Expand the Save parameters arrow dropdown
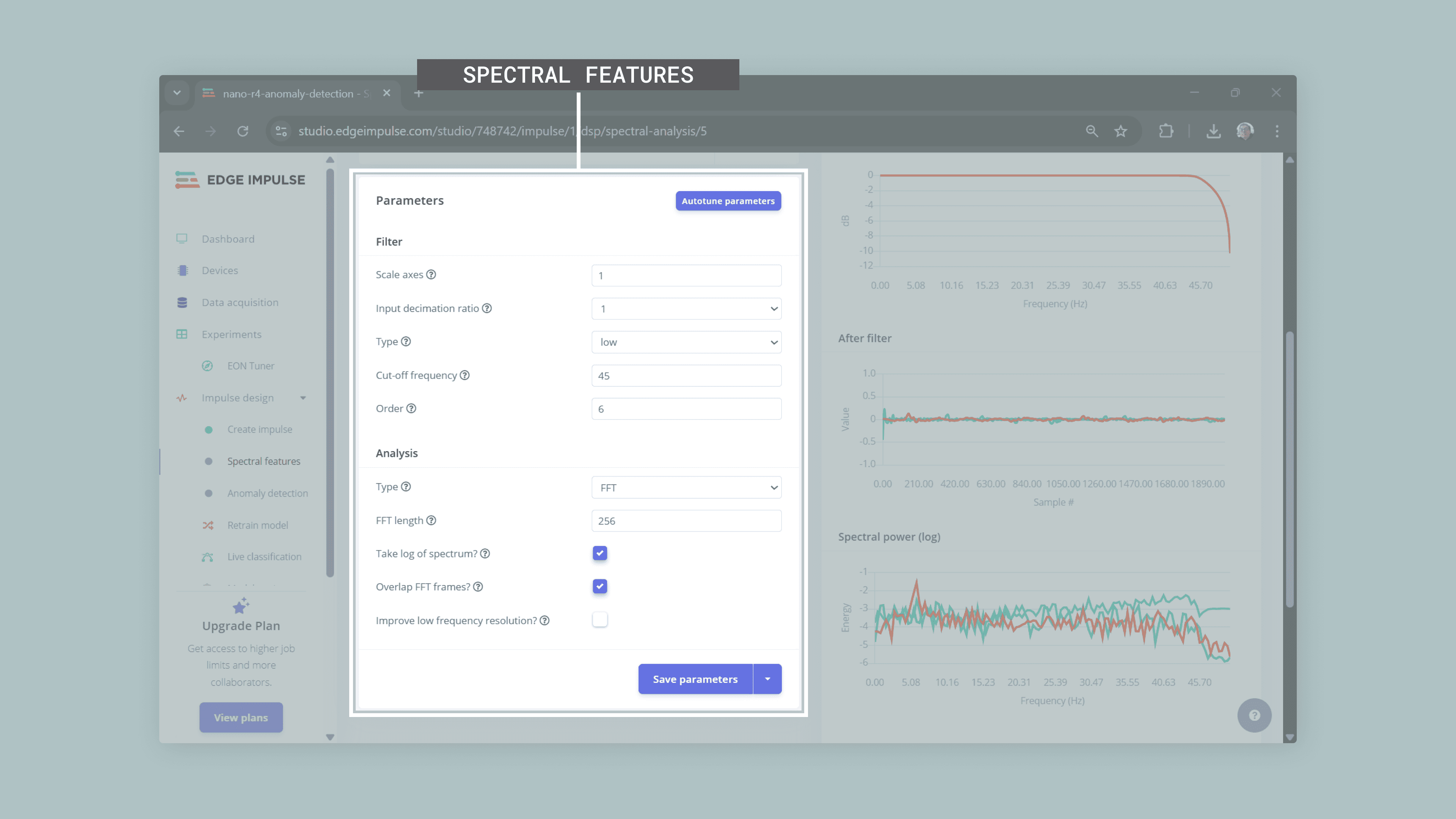1456x819 pixels. (x=767, y=679)
